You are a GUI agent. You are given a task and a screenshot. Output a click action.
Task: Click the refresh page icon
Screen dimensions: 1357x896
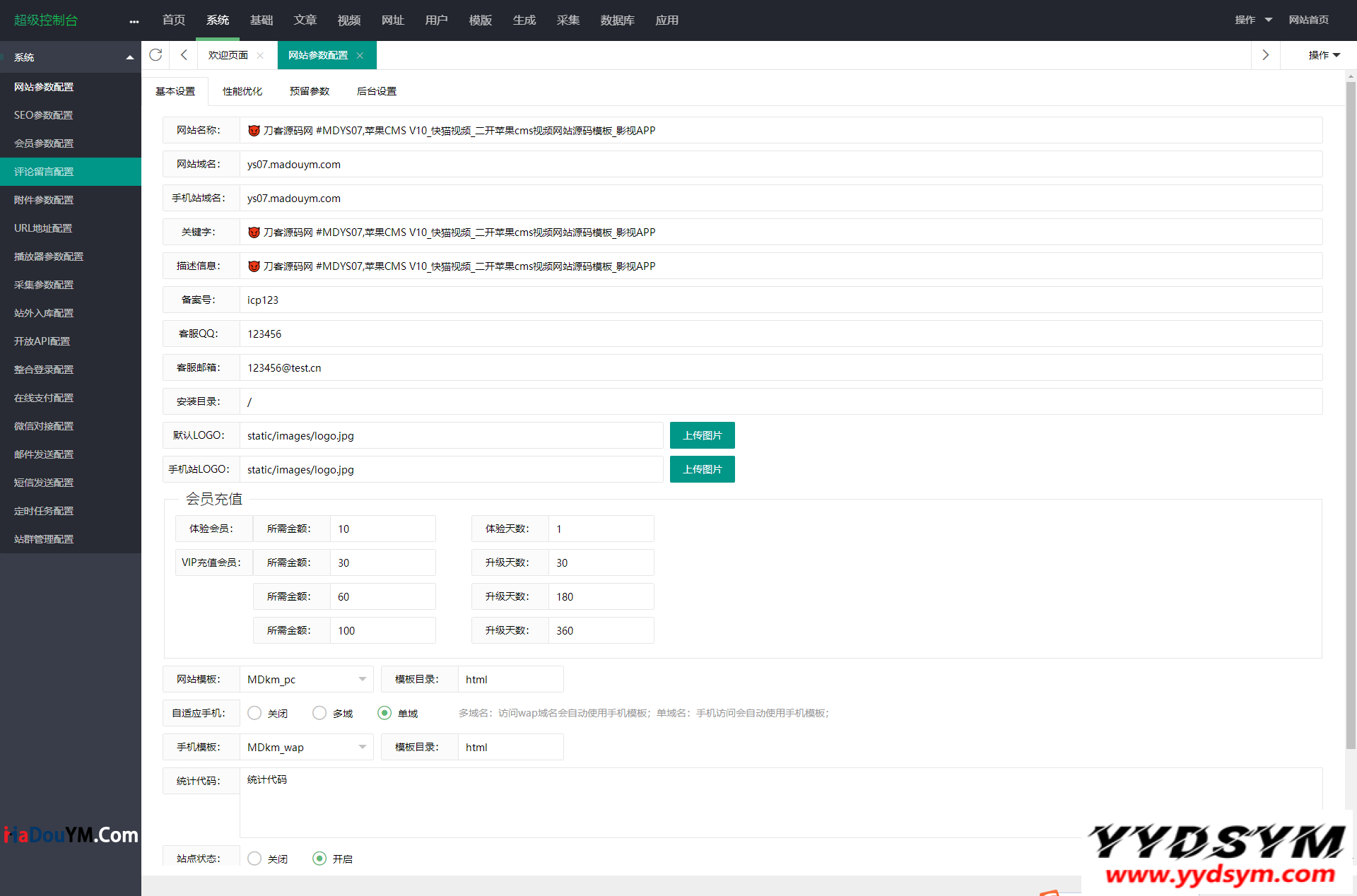(x=155, y=55)
